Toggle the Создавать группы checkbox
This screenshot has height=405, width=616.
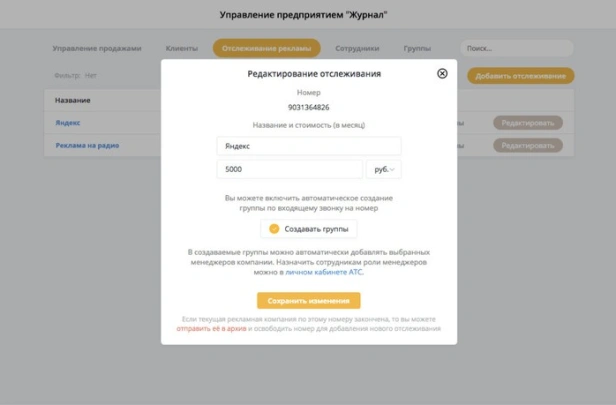274,228
